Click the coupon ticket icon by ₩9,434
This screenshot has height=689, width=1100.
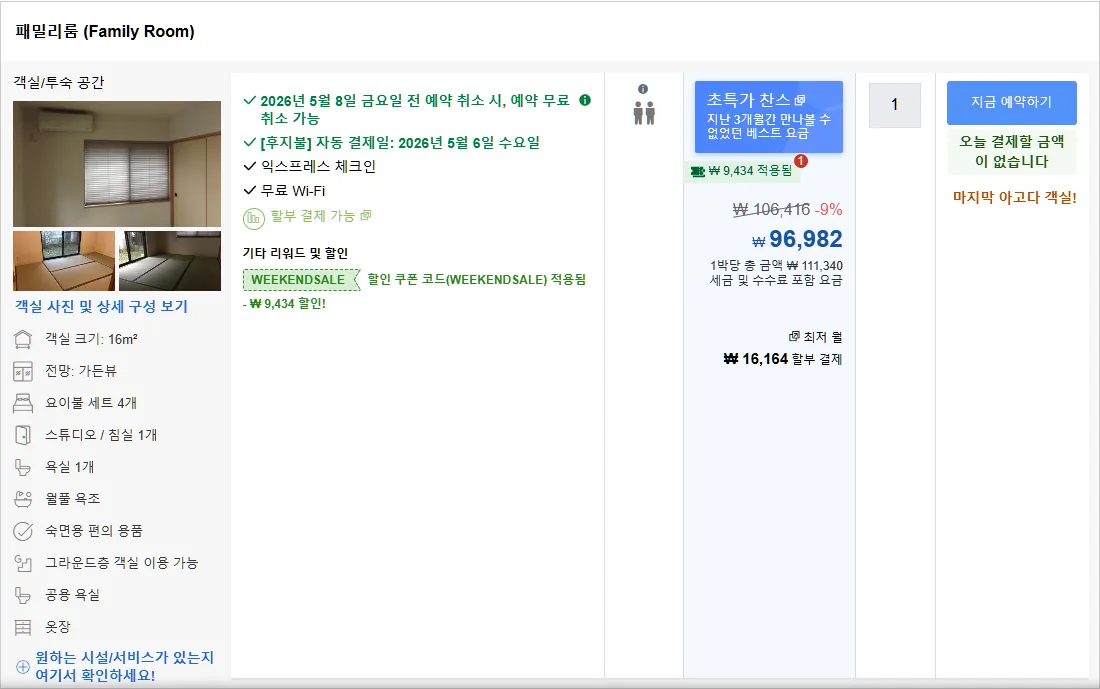pyautogui.click(x=697, y=171)
